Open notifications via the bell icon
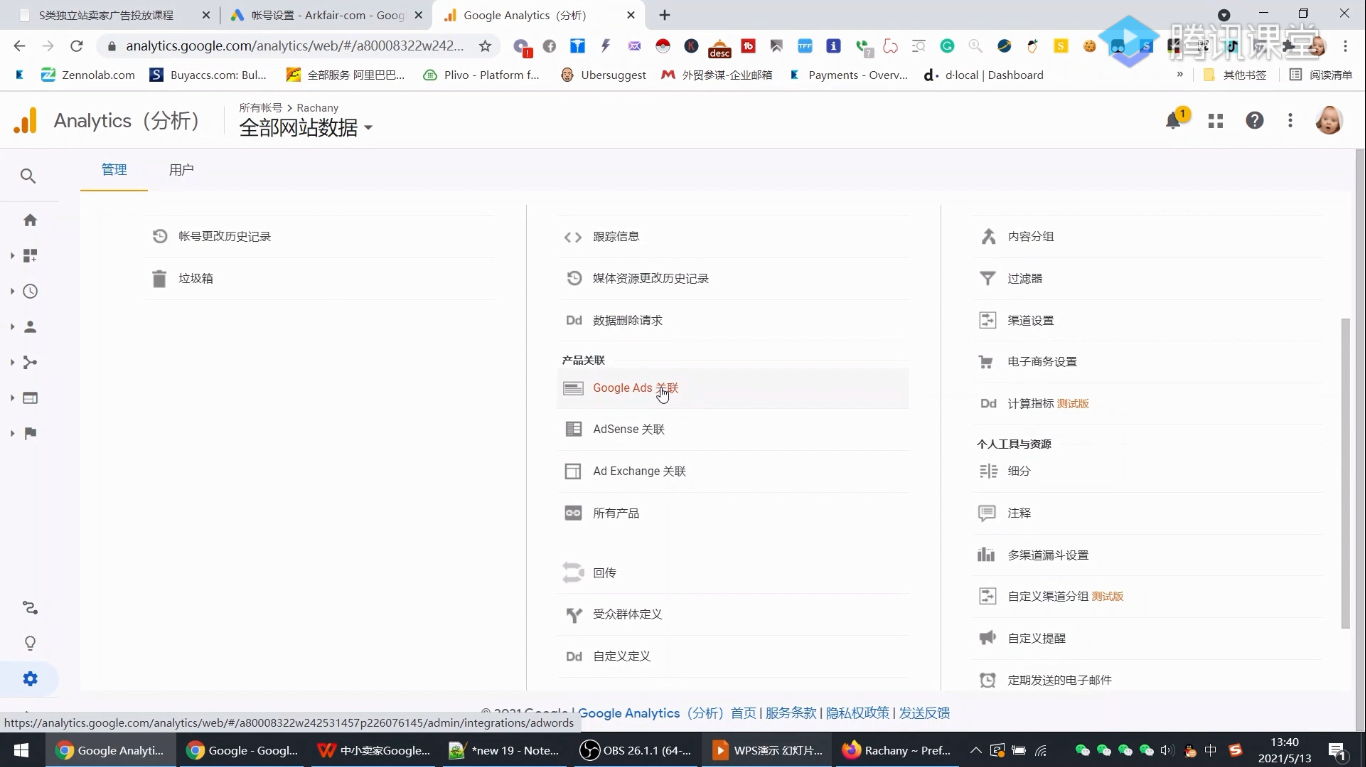1366x767 pixels. 1173,119
